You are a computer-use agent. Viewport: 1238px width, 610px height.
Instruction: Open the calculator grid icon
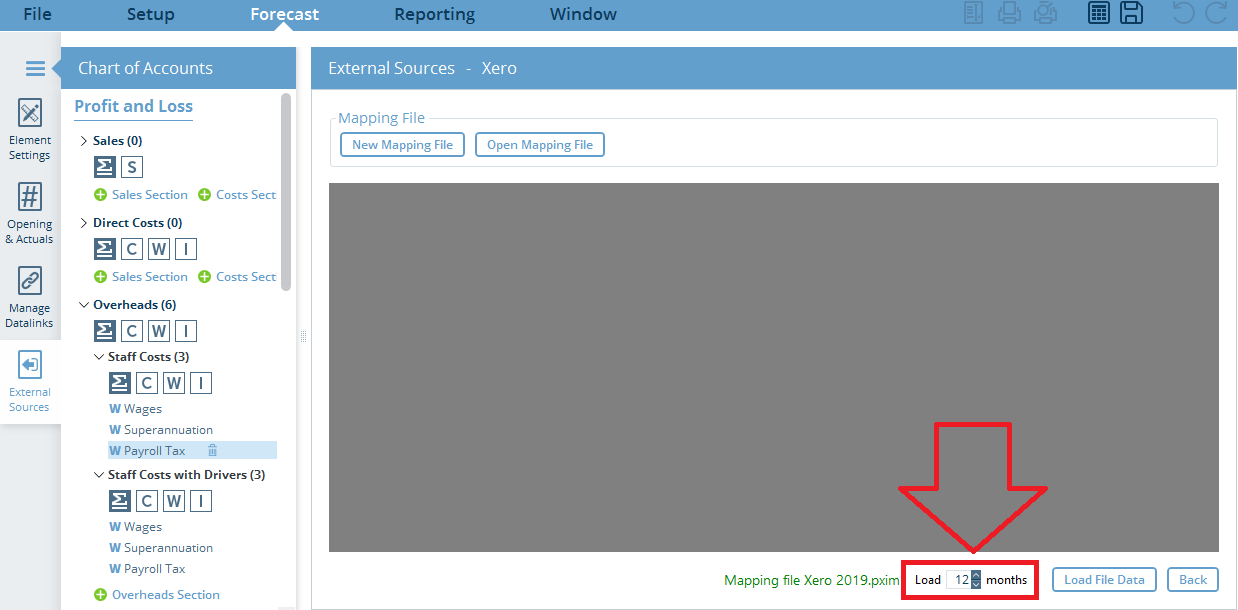point(1098,14)
